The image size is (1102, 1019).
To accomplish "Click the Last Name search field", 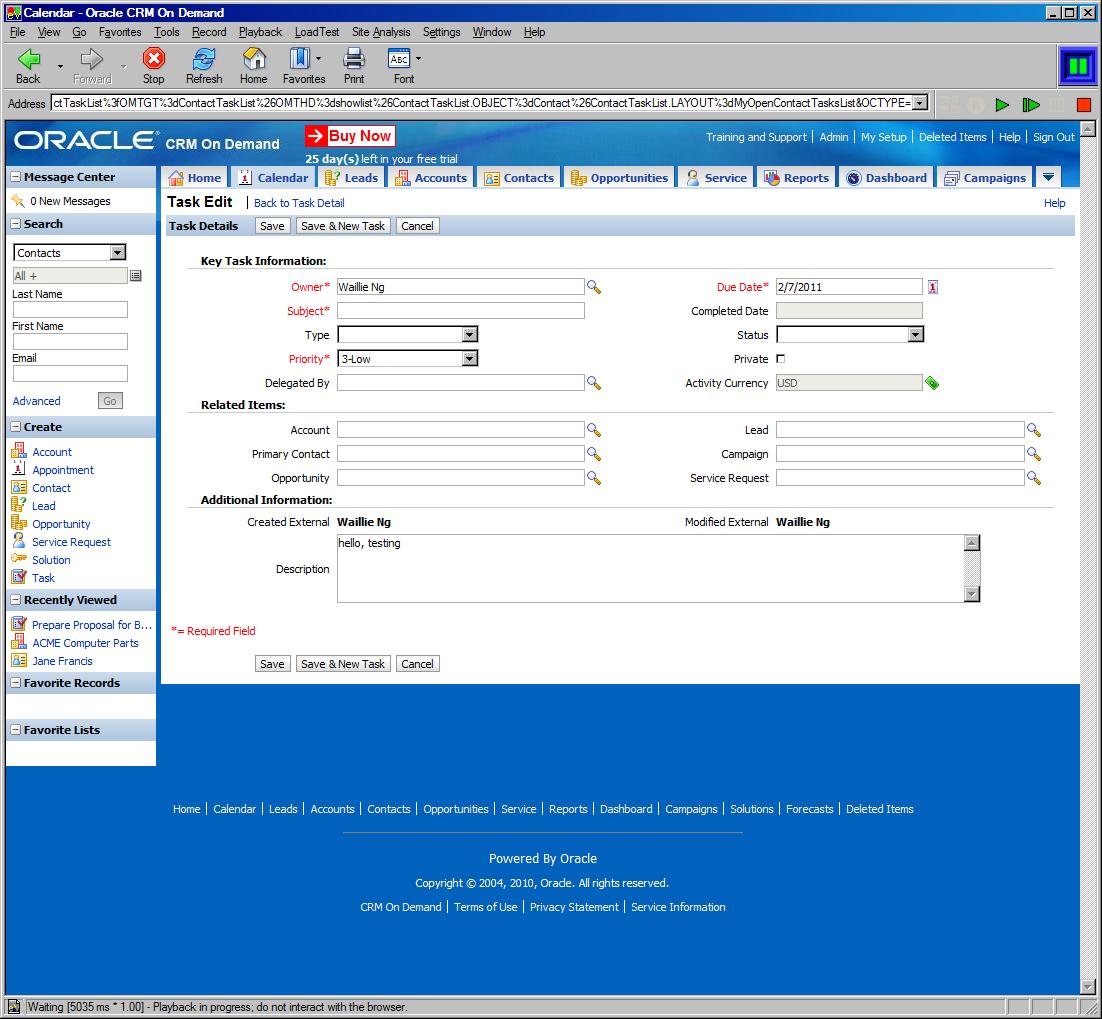I will (x=70, y=309).
